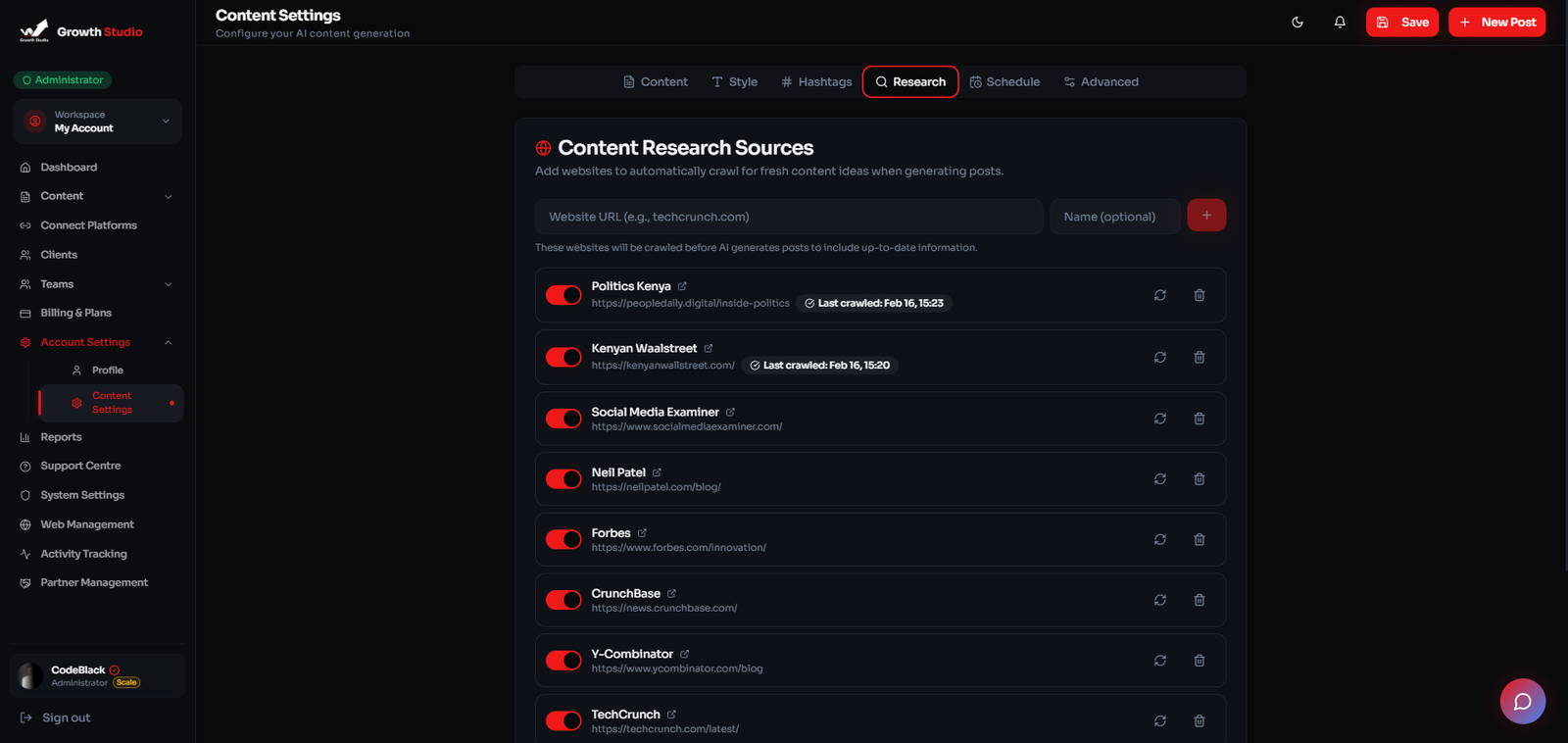Screen dimensions: 1568x743
Task: Disable the Politics Kenya source toggle
Action: (x=563, y=295)
